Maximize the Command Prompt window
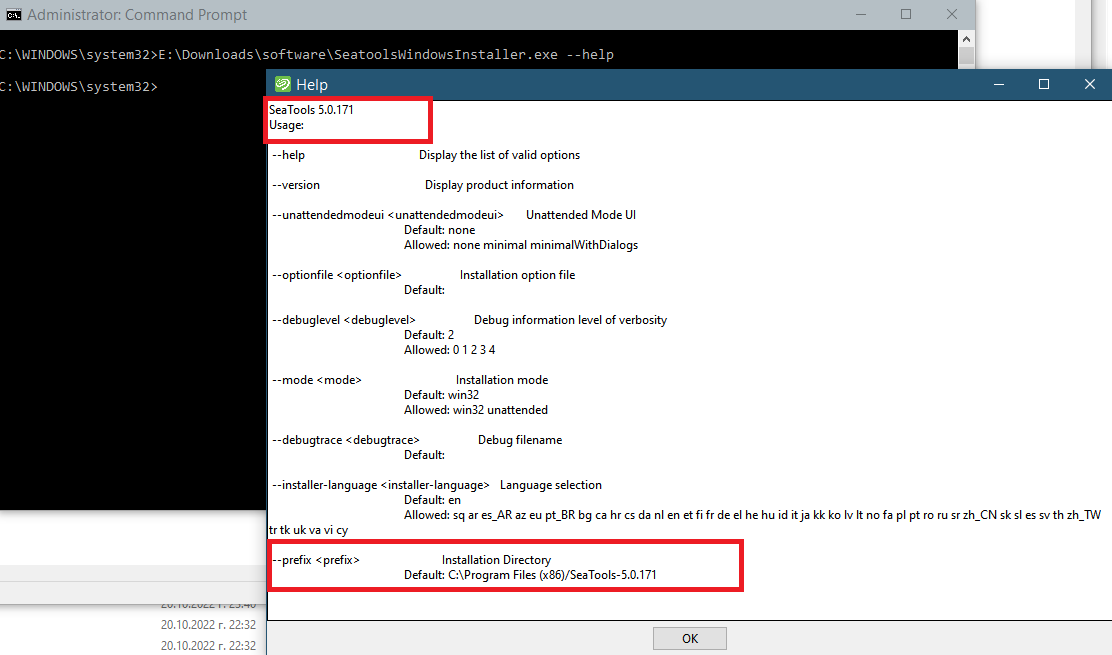Image resolution: width=1112 pixels, height=655 pixels. [x=906, y=14]
